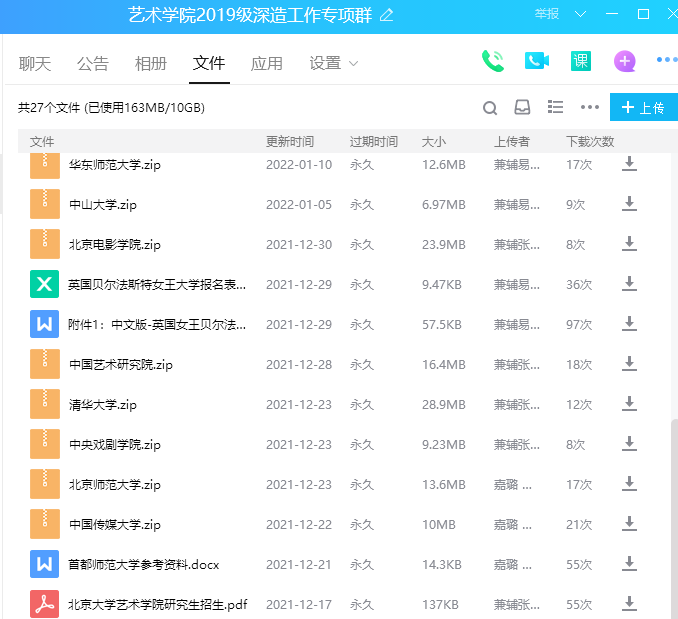The width and height of the screenshot is (678, 619).
Task: Open the three-dot menu beside list view
Action: [x=590, y=108]
